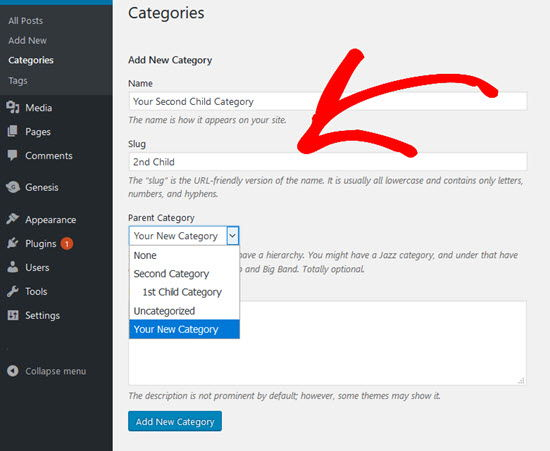The image size is (550, 451).
Task: Choose None from parent category list
Action: click(x=185, y=255)
